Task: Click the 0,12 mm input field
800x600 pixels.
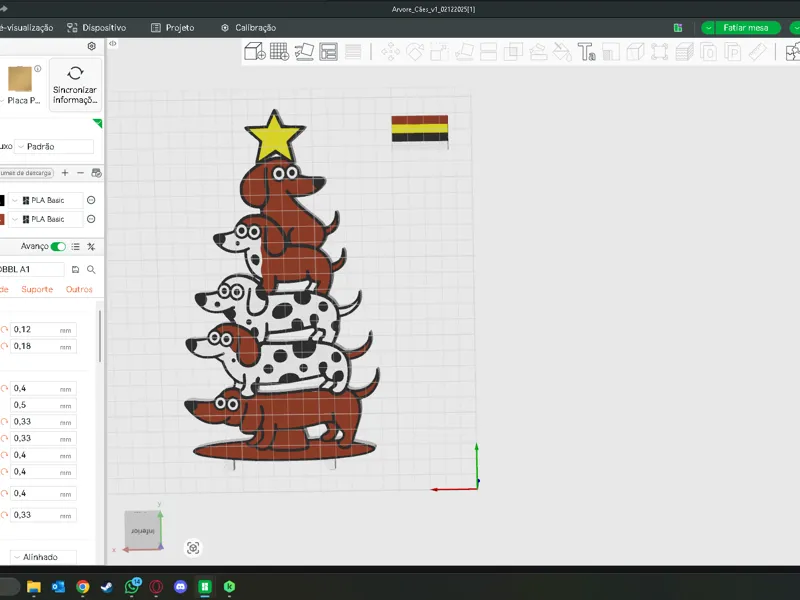Action: click(43, 330)
